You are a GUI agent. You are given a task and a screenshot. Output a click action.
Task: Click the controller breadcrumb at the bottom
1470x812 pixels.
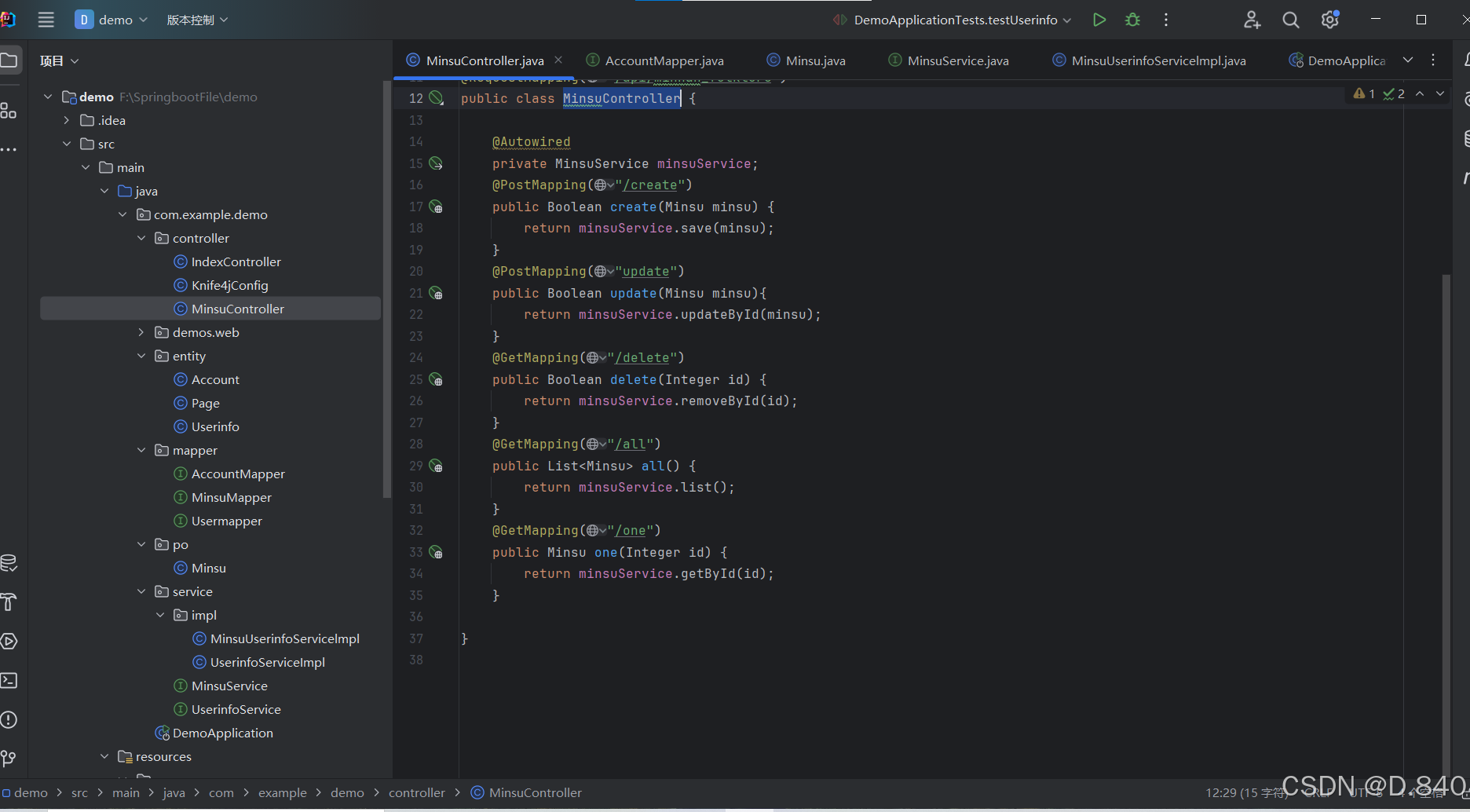(417, 792)
